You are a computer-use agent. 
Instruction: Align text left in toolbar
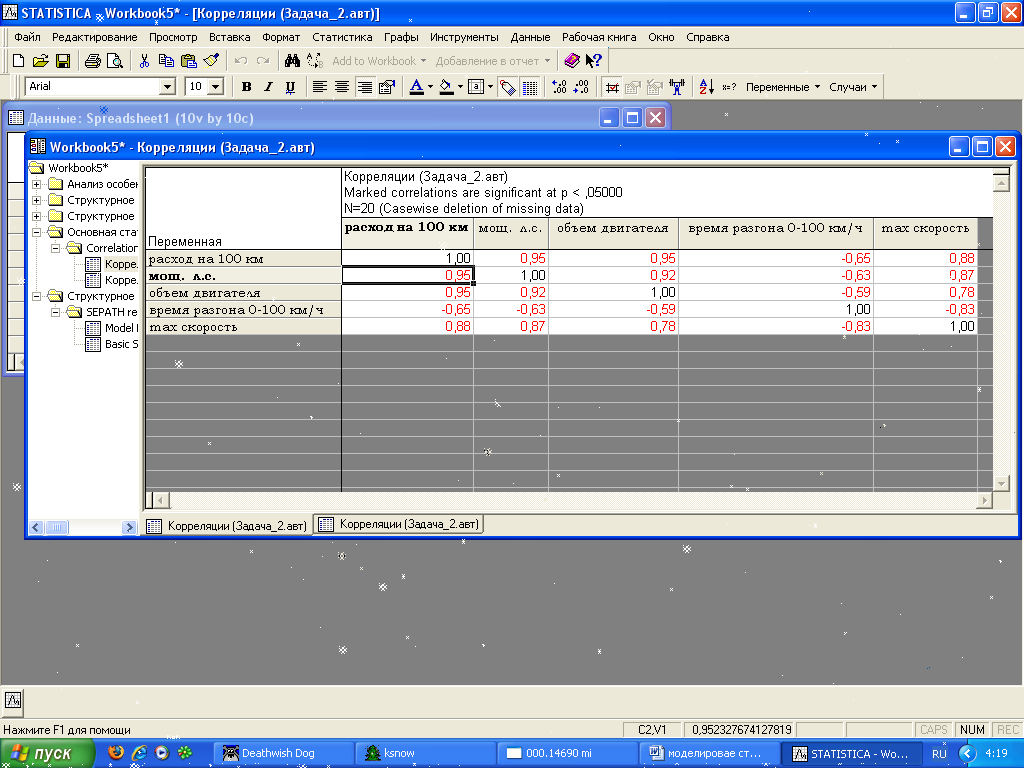tap(319, 87)
